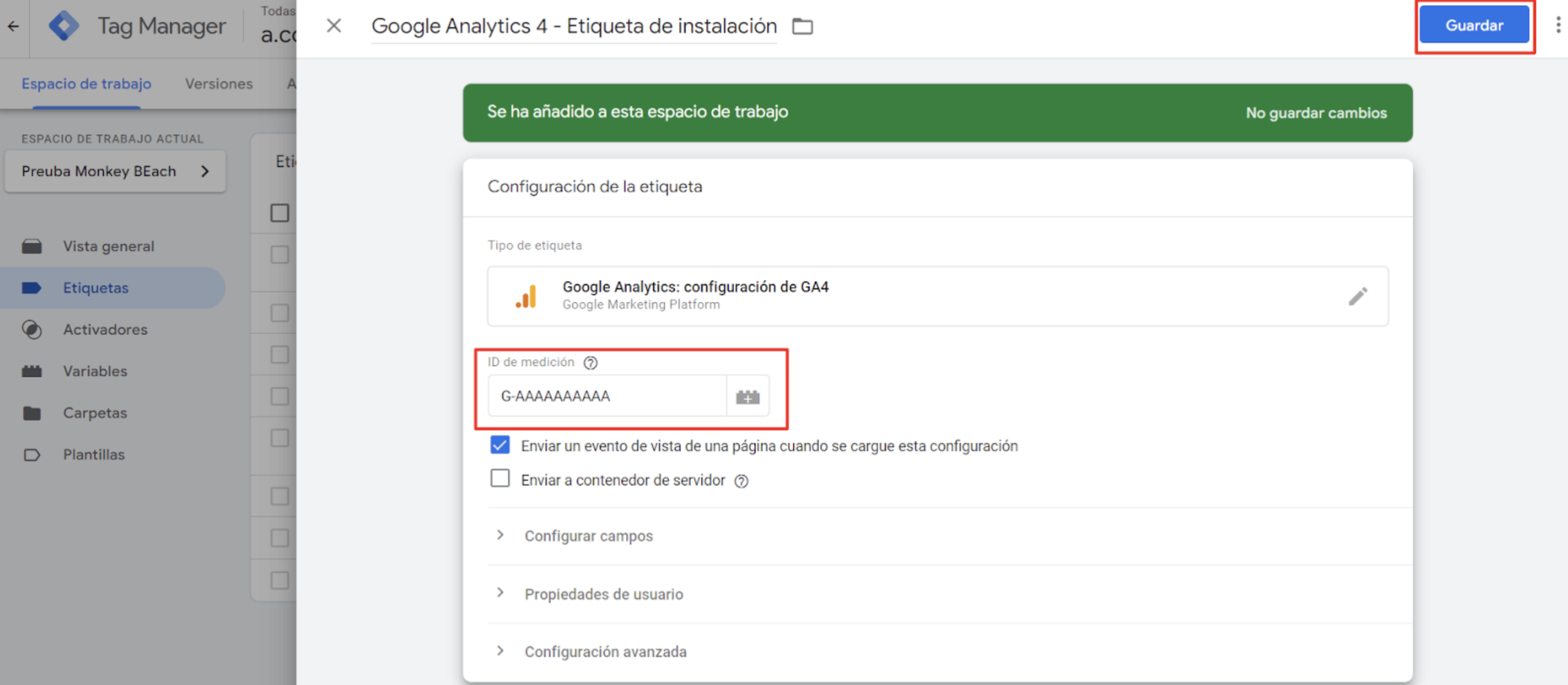Click help icon beside Enviar a contenedor de servidor
The width and height of the screenshot is (1568, 685).
coord(741,482)
